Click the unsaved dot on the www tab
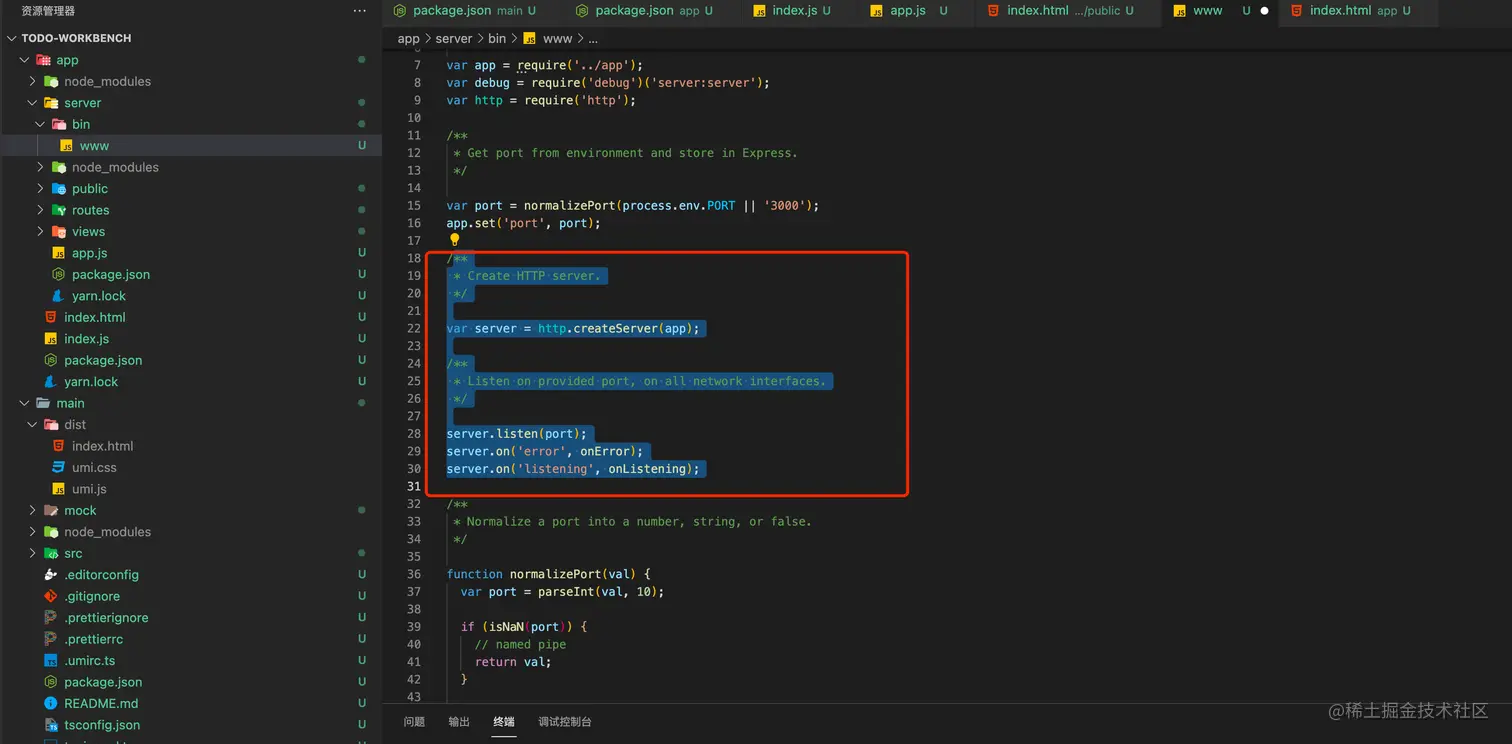The height and width of the screenshot is (744, 1512). 1264,11
